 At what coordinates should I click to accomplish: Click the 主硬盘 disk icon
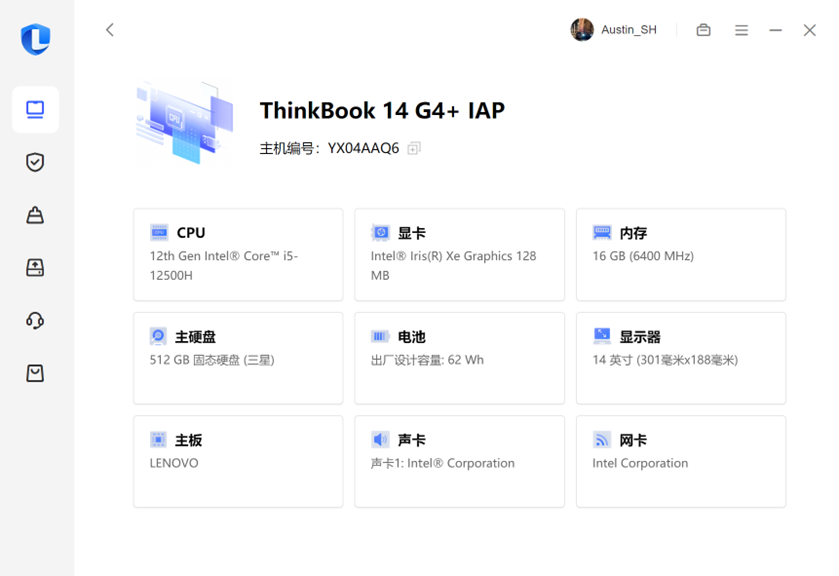(x=158, y=337)
